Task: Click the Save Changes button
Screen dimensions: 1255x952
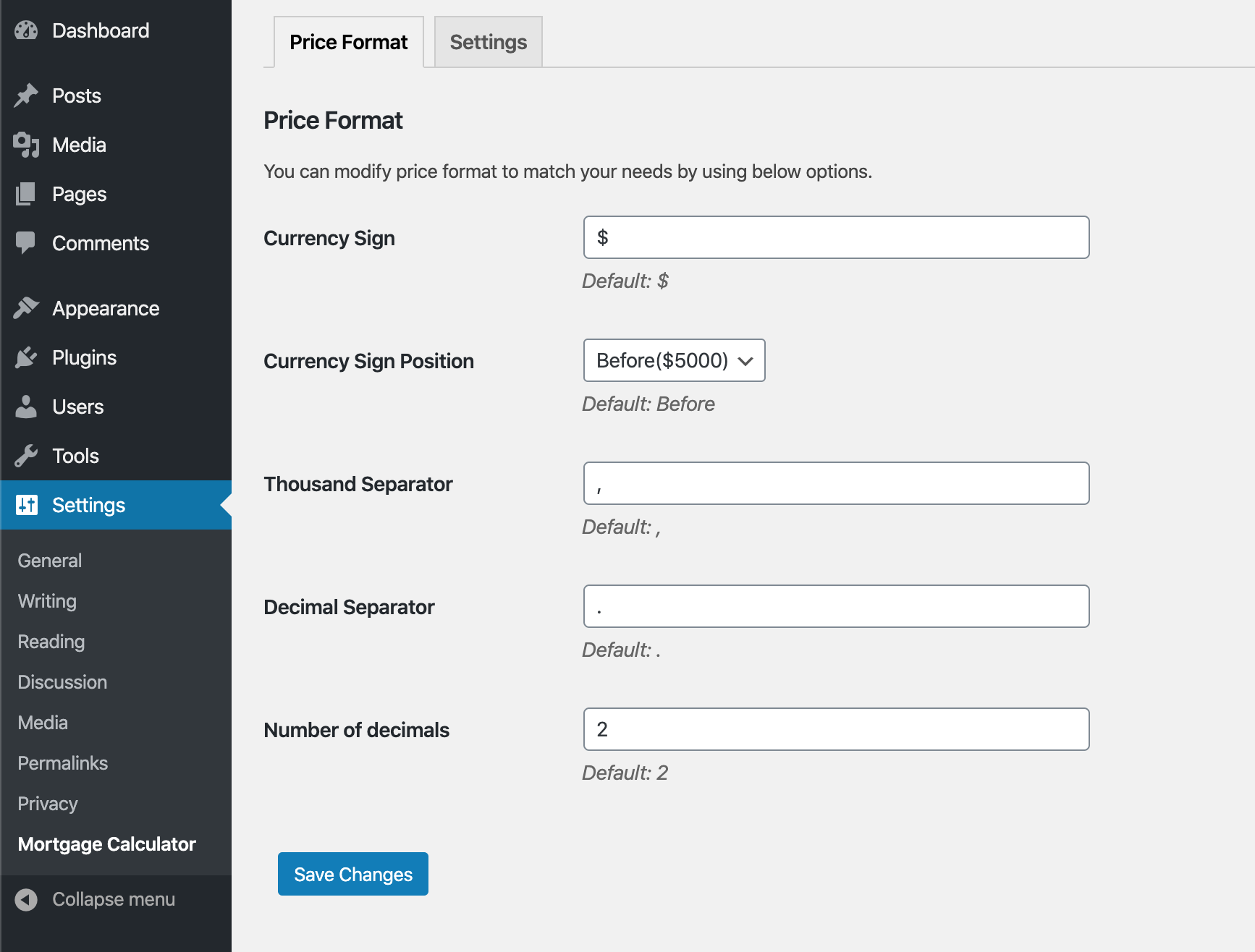Action: click(x=353, y=874)
